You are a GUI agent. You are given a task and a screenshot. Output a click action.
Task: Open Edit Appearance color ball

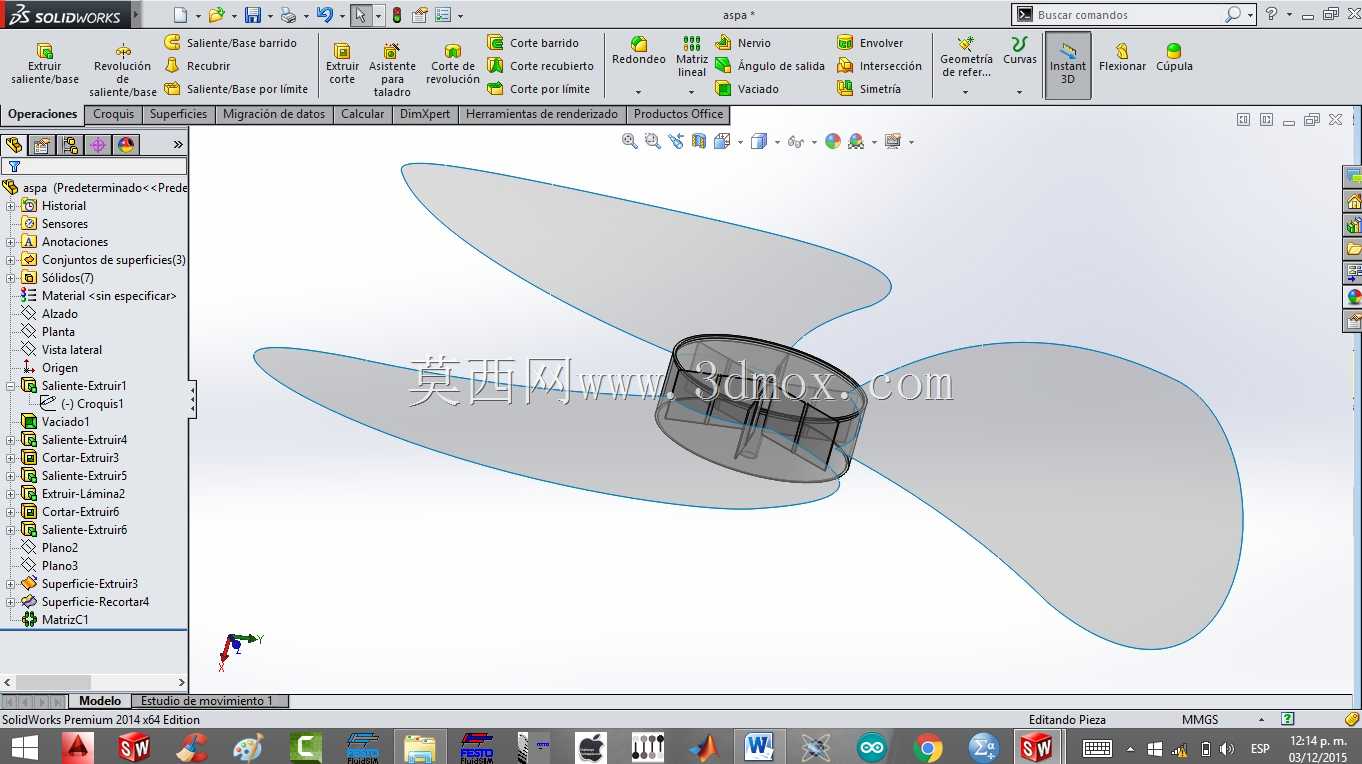(833, 142)
